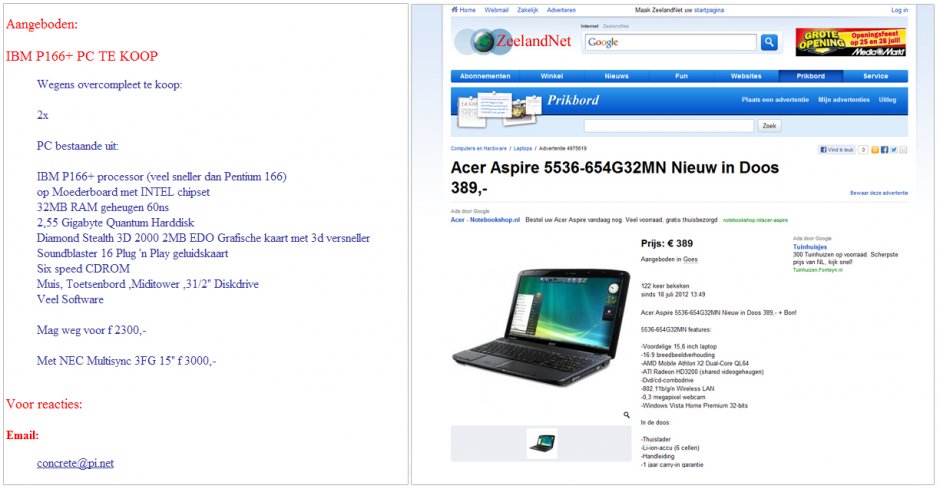
Task: Click the image zoom magnifier icon
Action: point(626,415)
